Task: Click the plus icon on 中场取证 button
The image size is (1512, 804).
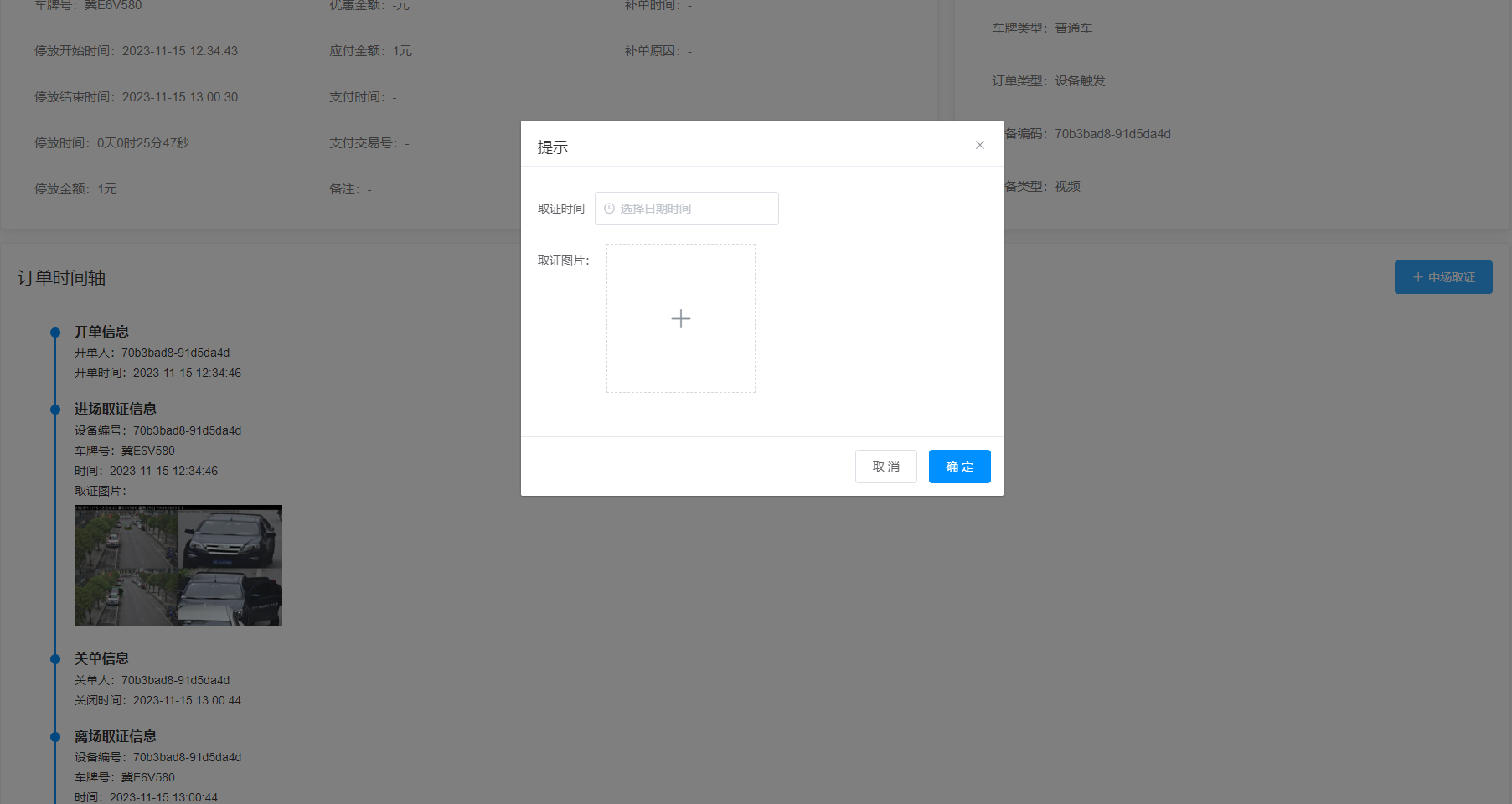Action: point(1417,277)
